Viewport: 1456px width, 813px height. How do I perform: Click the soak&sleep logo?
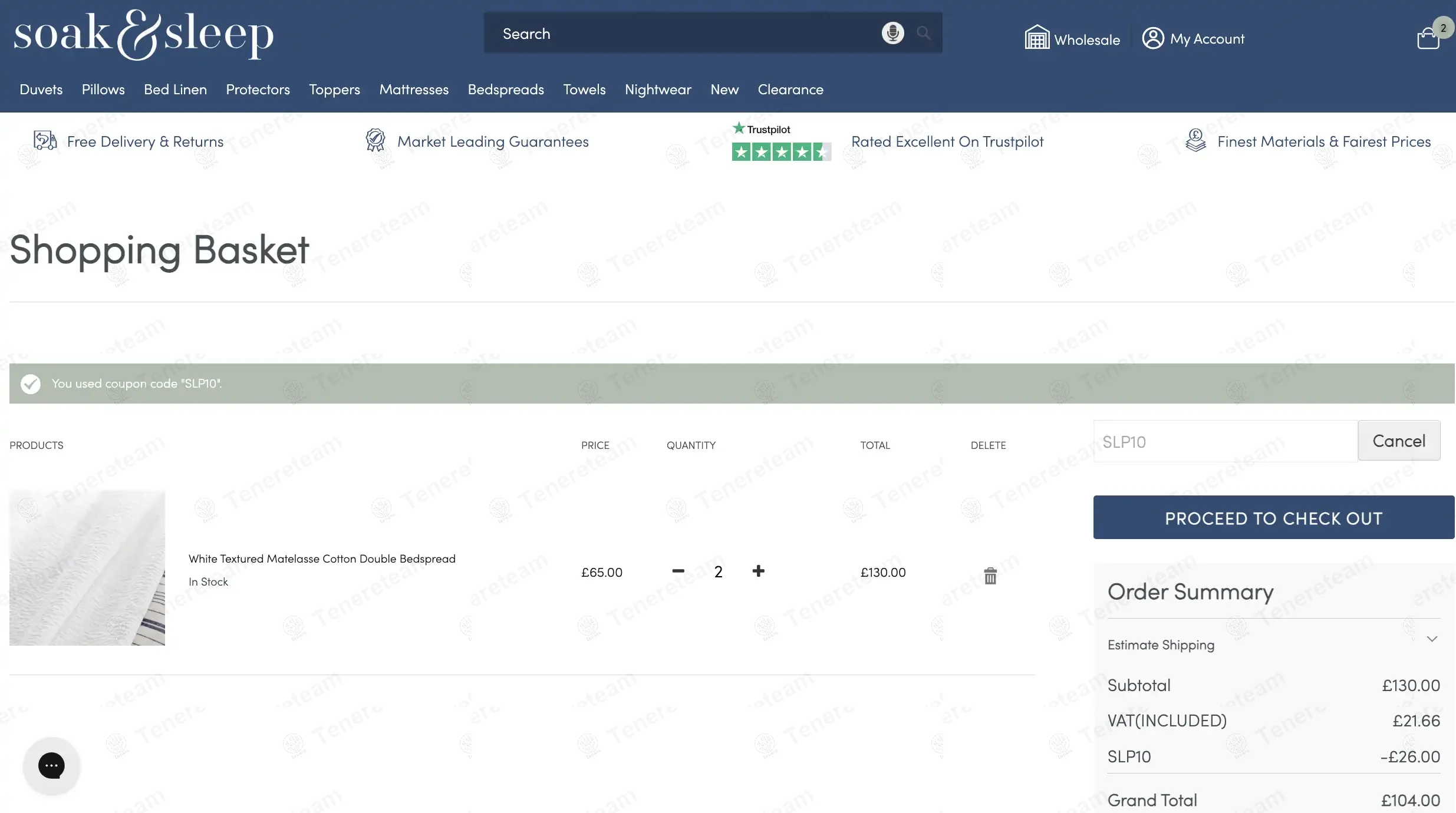pos(144,34)
